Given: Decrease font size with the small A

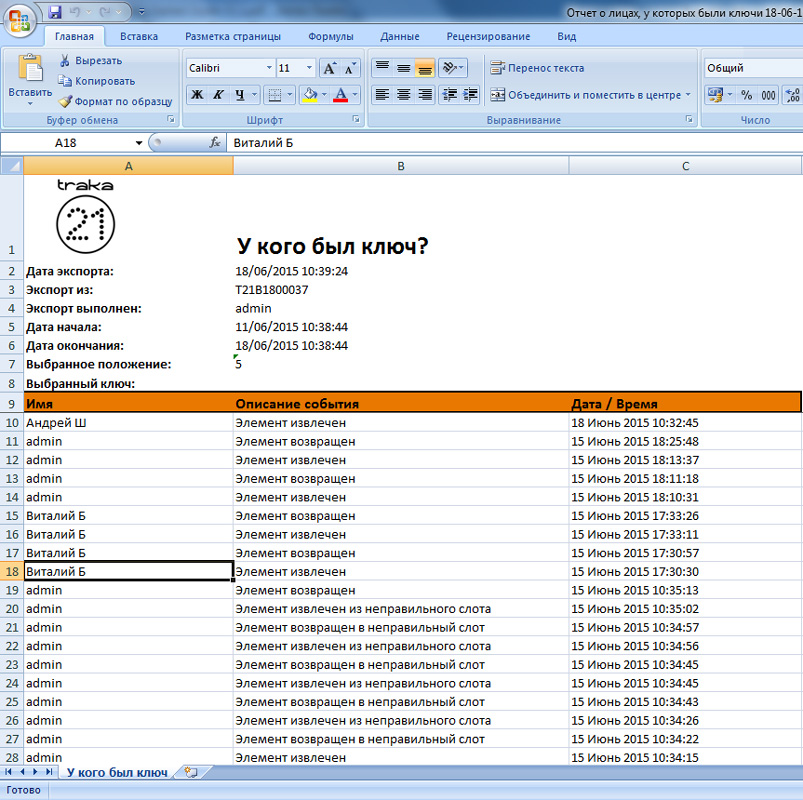Looking at the screenshot, I should (350, 68).
